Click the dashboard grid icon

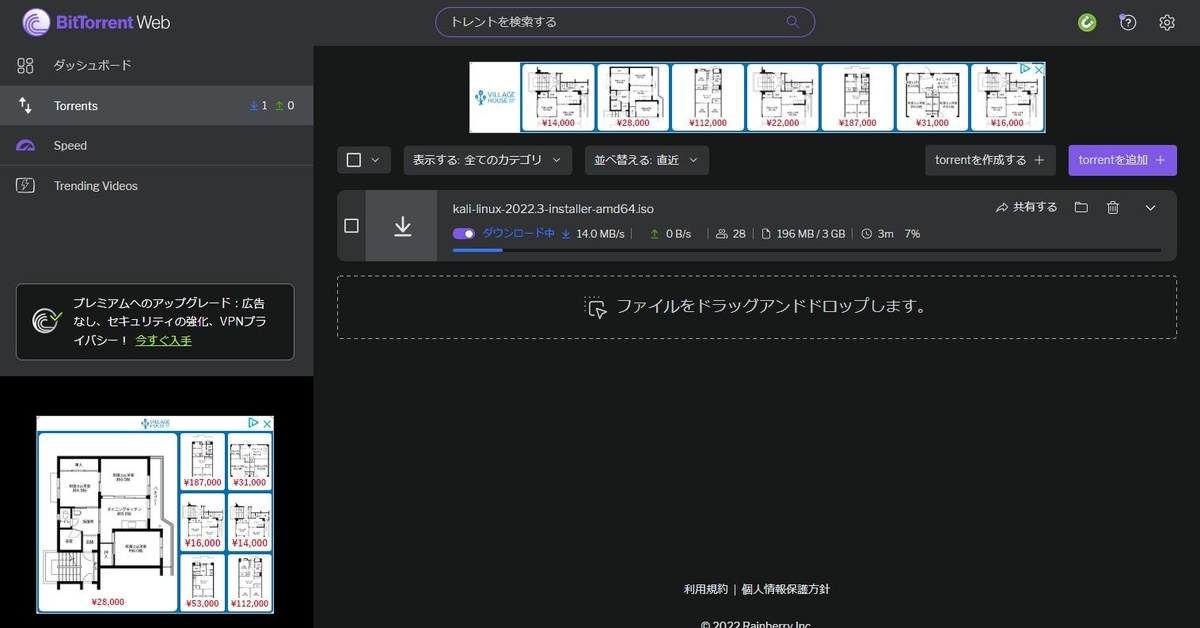point(26,65)
